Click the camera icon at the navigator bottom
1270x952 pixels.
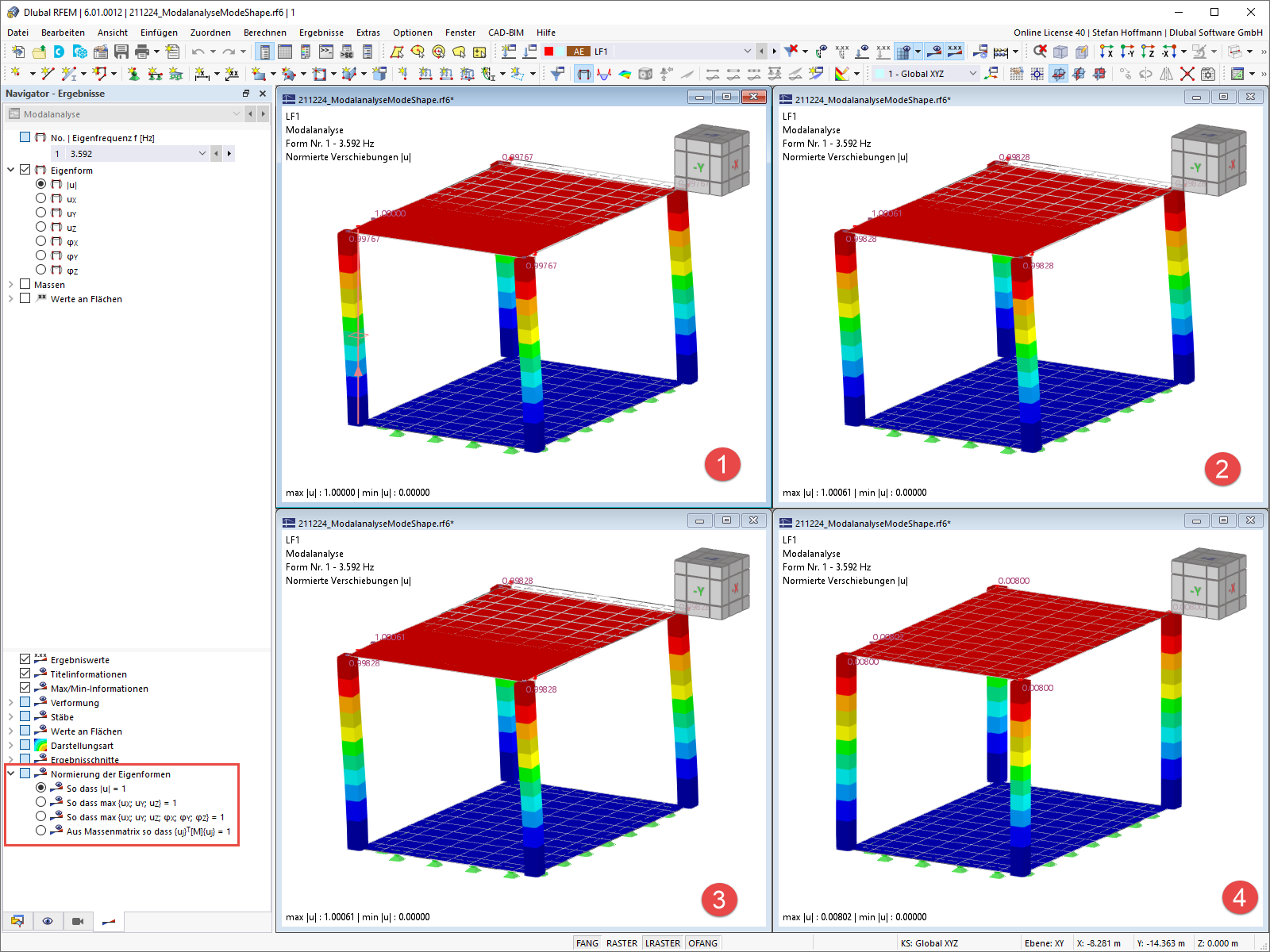[77, 922]
